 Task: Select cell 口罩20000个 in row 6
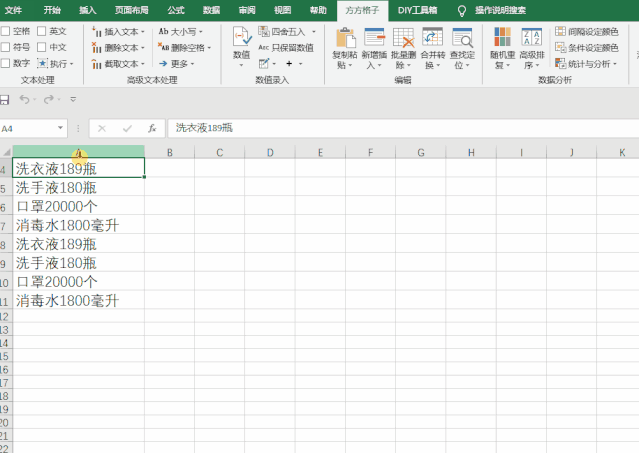[79, 207]
